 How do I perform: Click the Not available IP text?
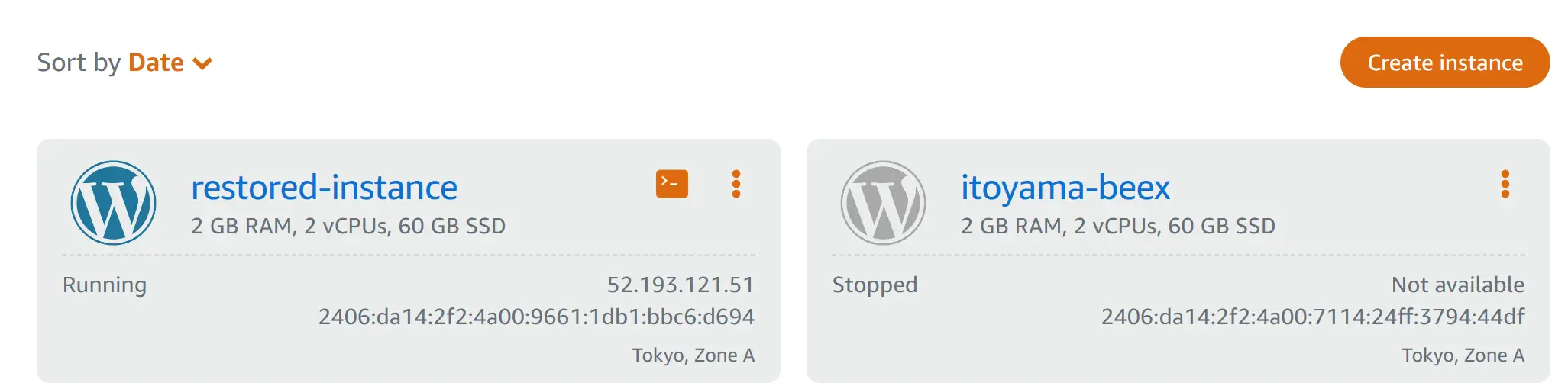(x=1458, y=285)
